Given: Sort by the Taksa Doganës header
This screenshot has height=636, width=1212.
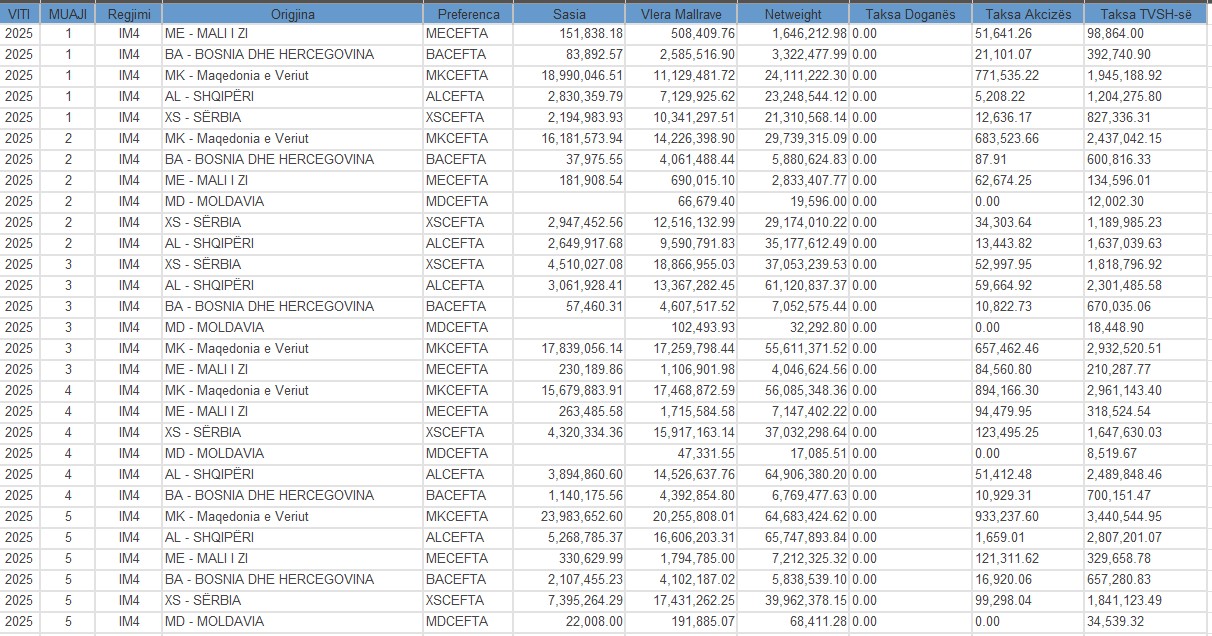Looking at the screenshot, I should pos(910,14).
